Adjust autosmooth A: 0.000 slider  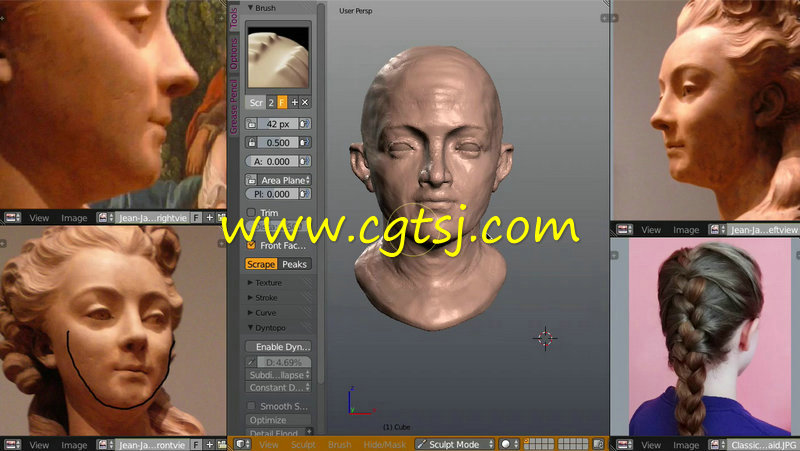tap(272, 161)
